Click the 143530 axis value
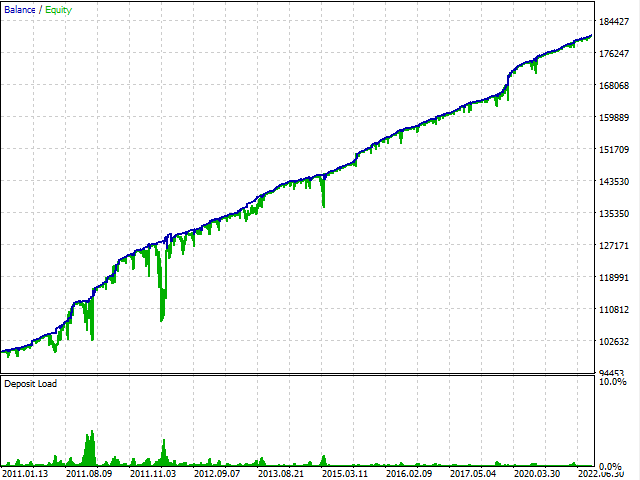This screenshot has width=640, height=480. 614,182
